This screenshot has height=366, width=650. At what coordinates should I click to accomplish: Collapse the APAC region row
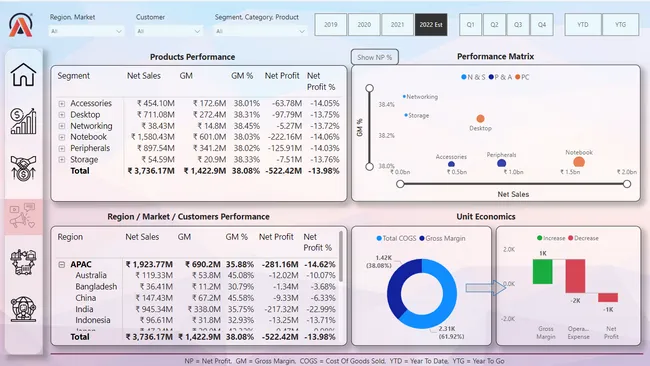[62, 264]
